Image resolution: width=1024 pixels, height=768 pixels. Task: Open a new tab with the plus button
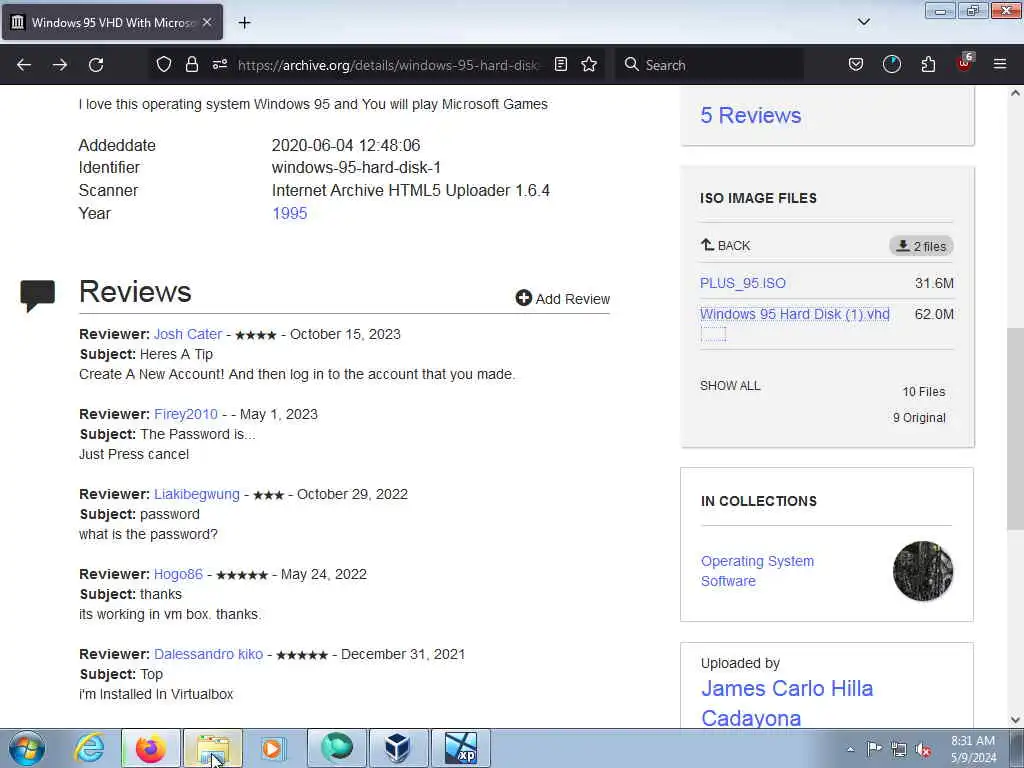click(x=244, y=23)
